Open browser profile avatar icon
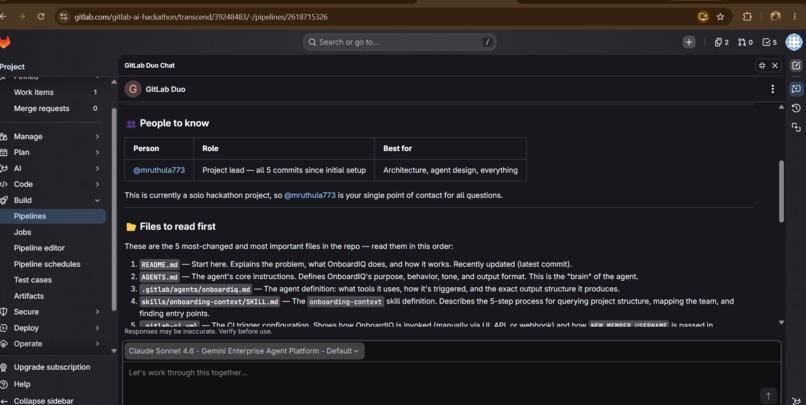Viewport: 806px width, 405px height. (x=775, y=17)
